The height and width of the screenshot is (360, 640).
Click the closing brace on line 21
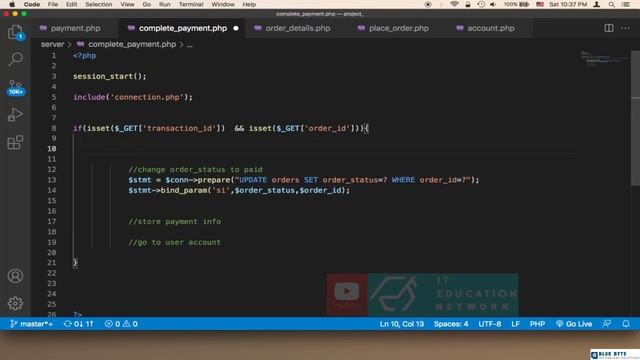(75, 263)
